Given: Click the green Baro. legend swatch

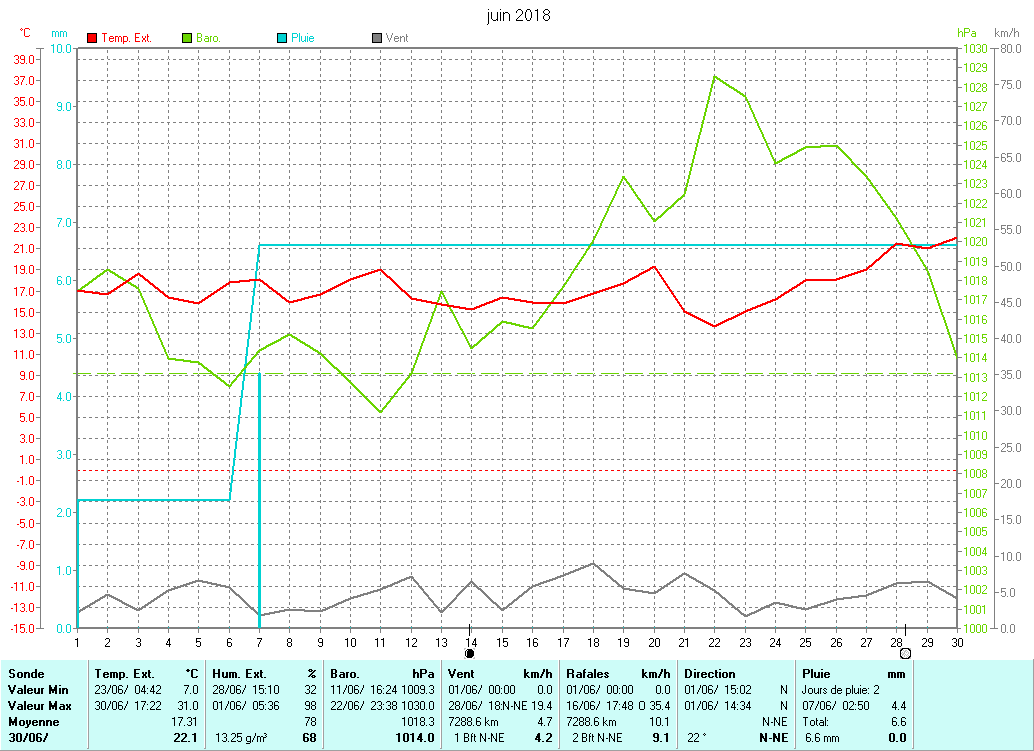Looking at the screenshot, I should 187,38.
